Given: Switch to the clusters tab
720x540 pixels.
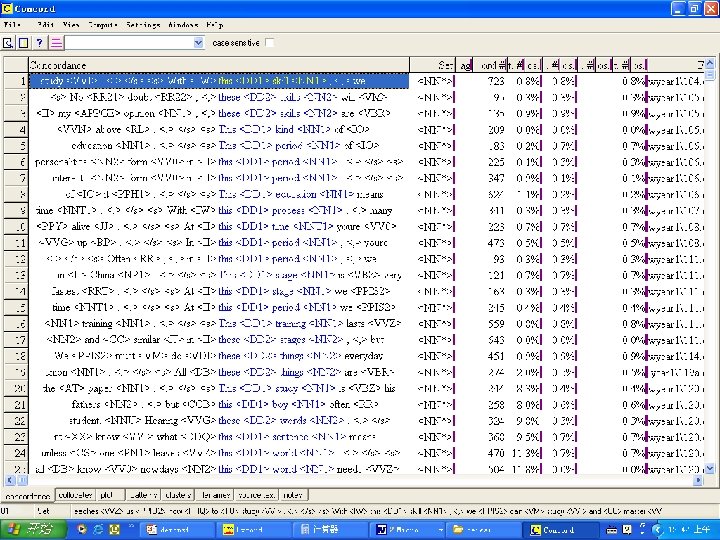Looking at the screenshot, I should click(x=177, y=495).
